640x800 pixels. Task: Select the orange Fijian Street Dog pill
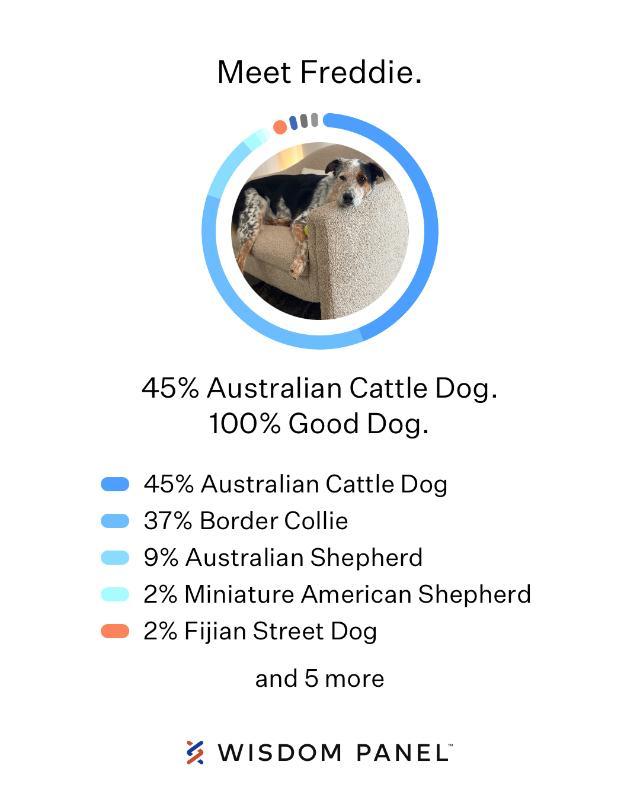(115, 631)
